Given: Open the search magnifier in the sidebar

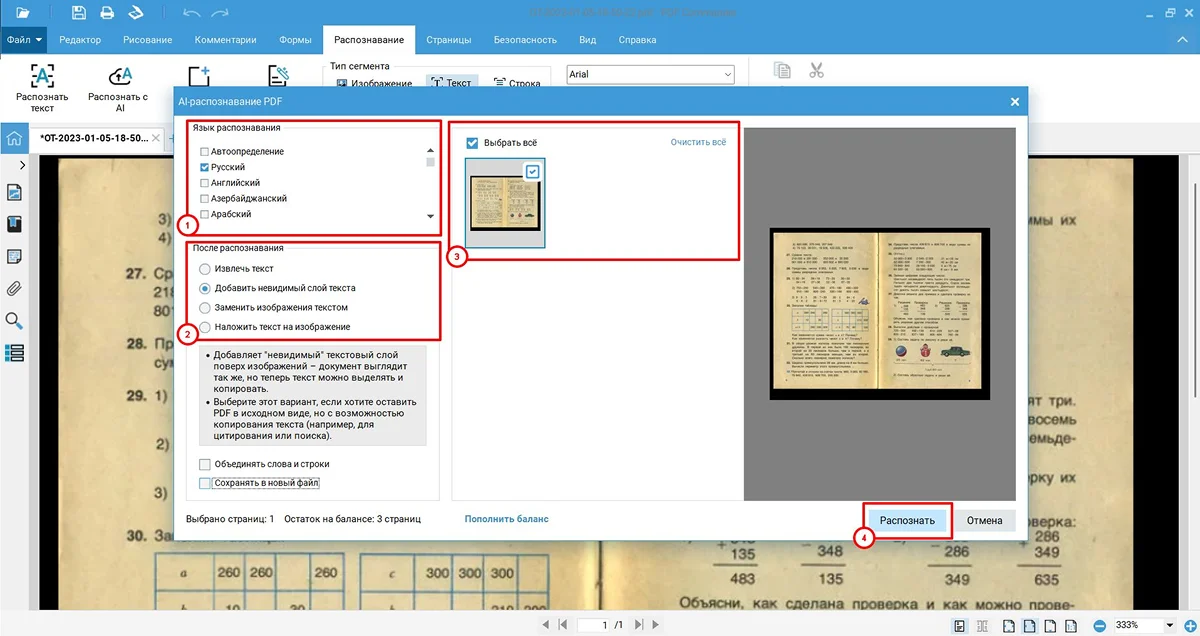Looking at the screenshot, I should (15, 321).
